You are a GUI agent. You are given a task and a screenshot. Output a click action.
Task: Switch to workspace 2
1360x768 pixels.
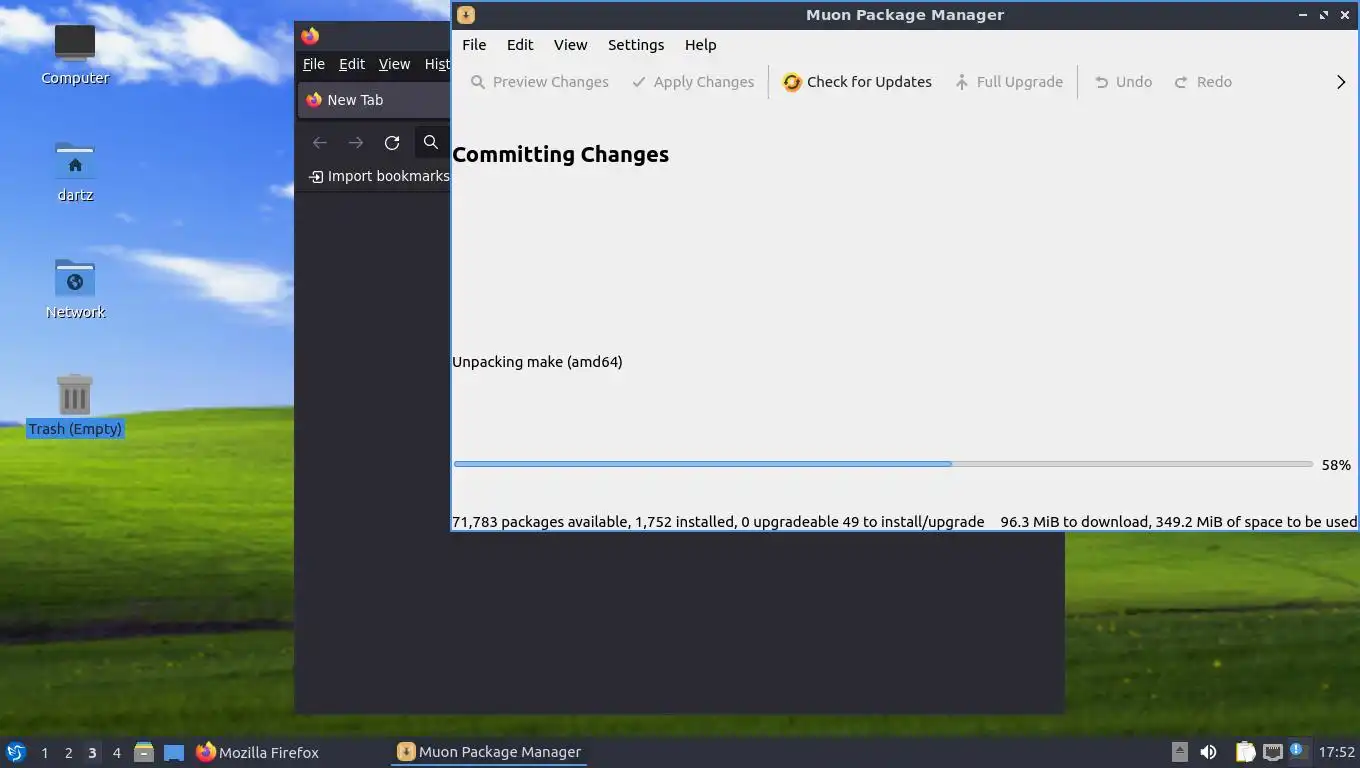tap(68, 753)
